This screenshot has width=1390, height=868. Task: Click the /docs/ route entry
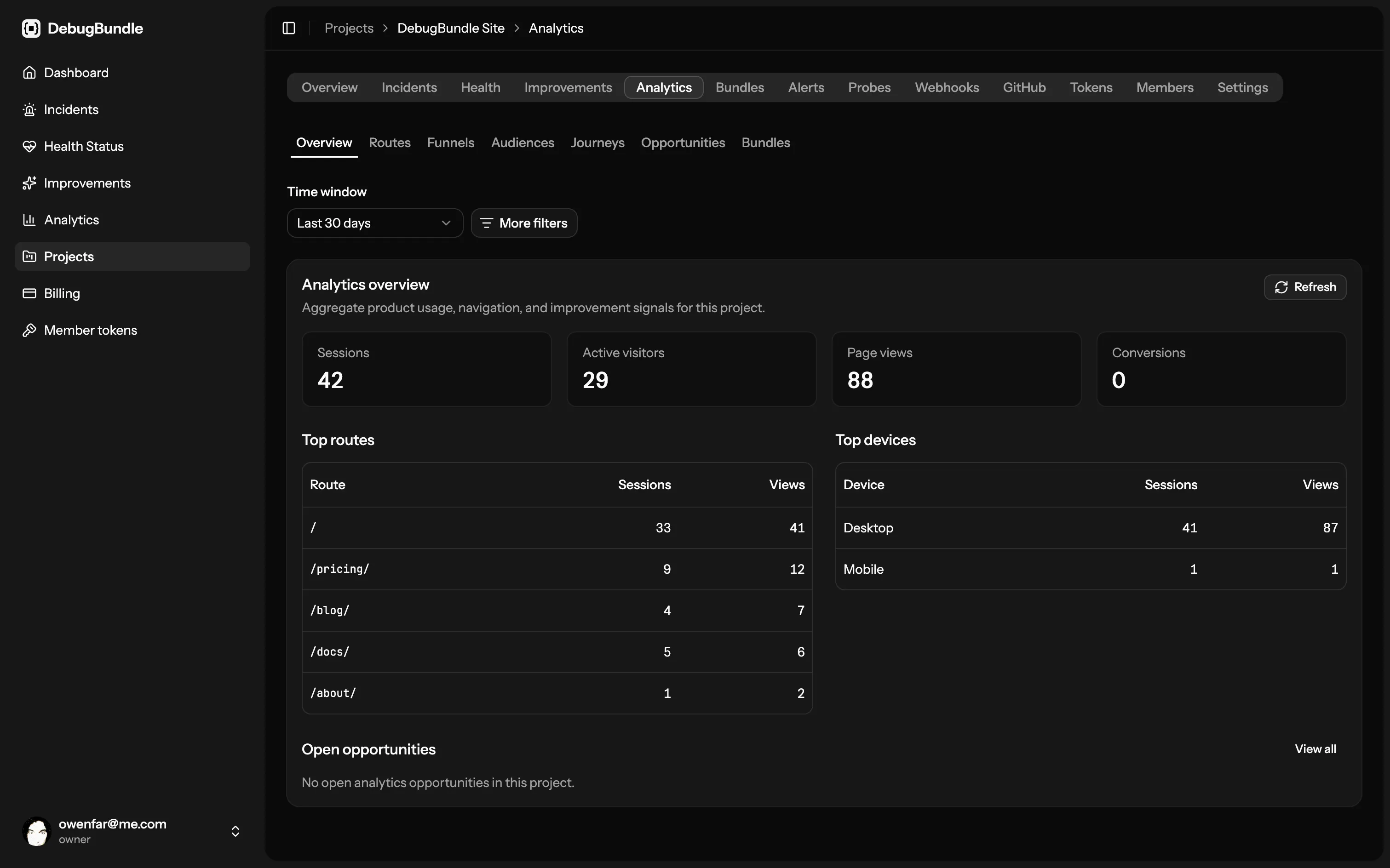coord(557,651)
